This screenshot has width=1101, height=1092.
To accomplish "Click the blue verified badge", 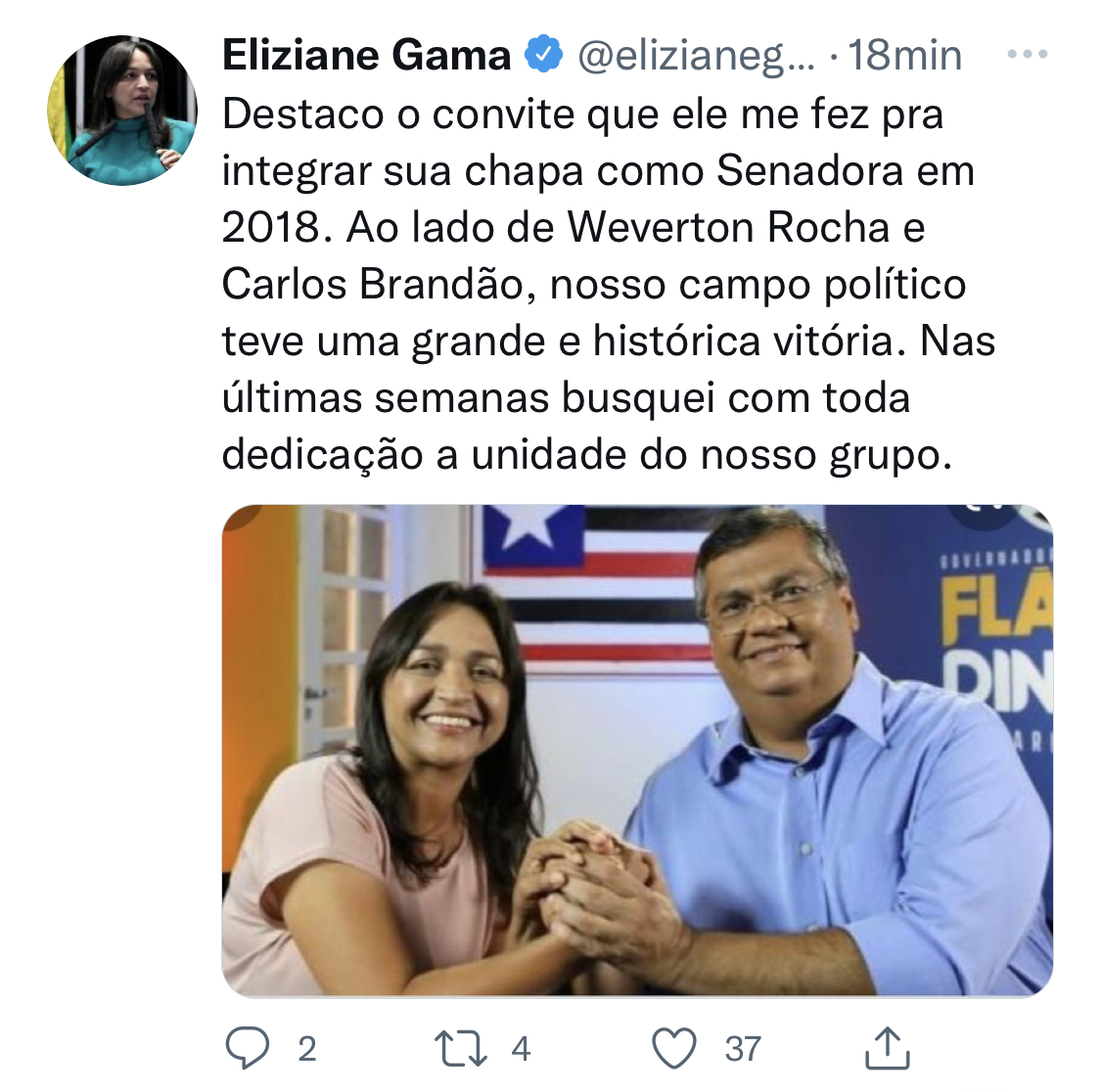I will (544, 54).
